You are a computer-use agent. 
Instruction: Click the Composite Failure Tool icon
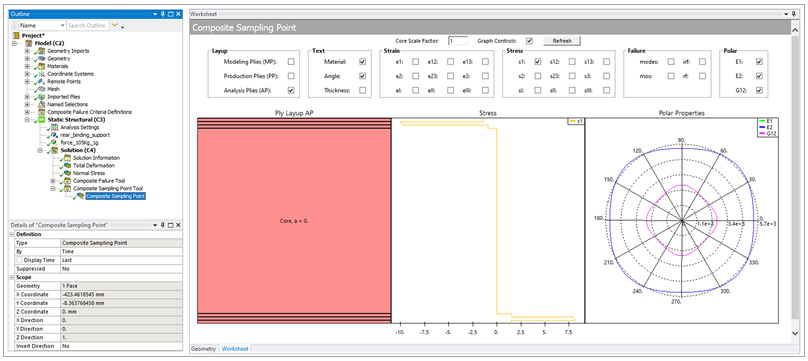coord(68,181)
